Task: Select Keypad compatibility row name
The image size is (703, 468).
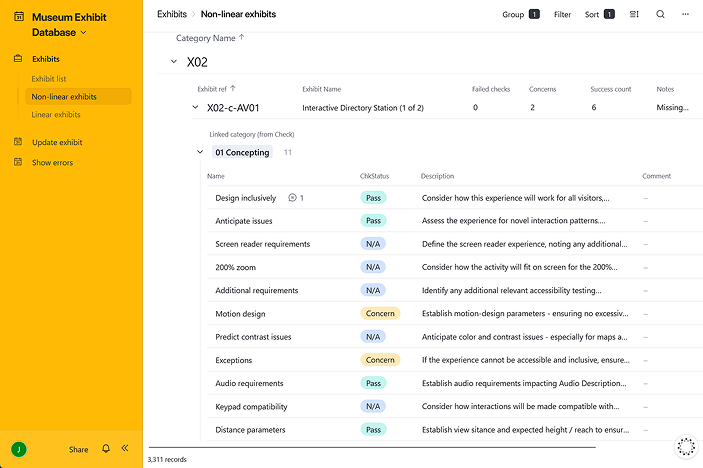Action: [x=251, y=407]
